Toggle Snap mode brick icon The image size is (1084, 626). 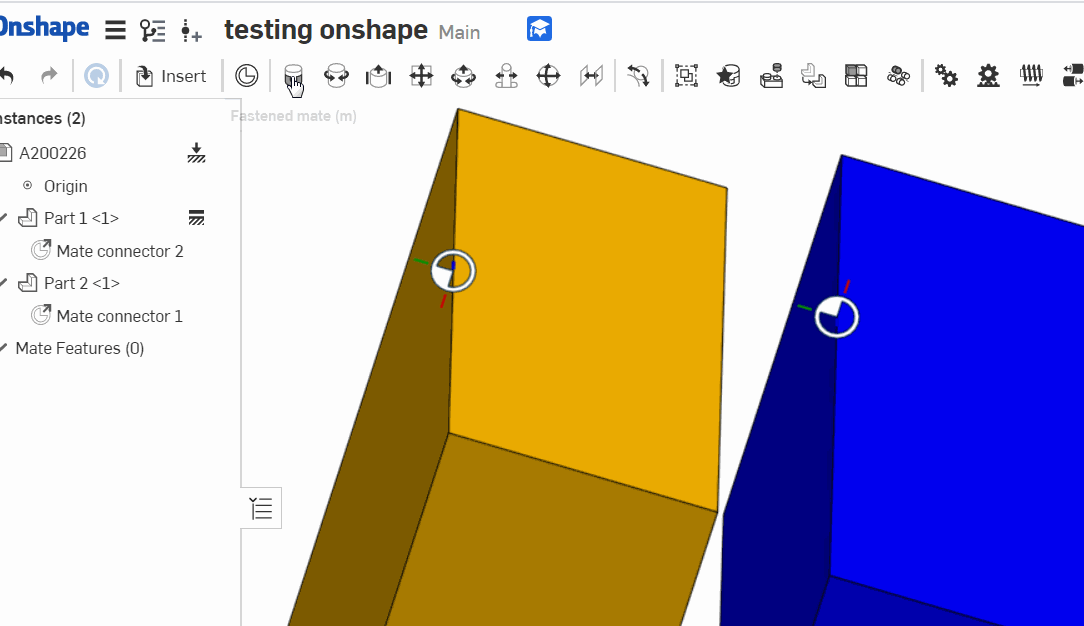pyautogui.click(x=771, y=75)
